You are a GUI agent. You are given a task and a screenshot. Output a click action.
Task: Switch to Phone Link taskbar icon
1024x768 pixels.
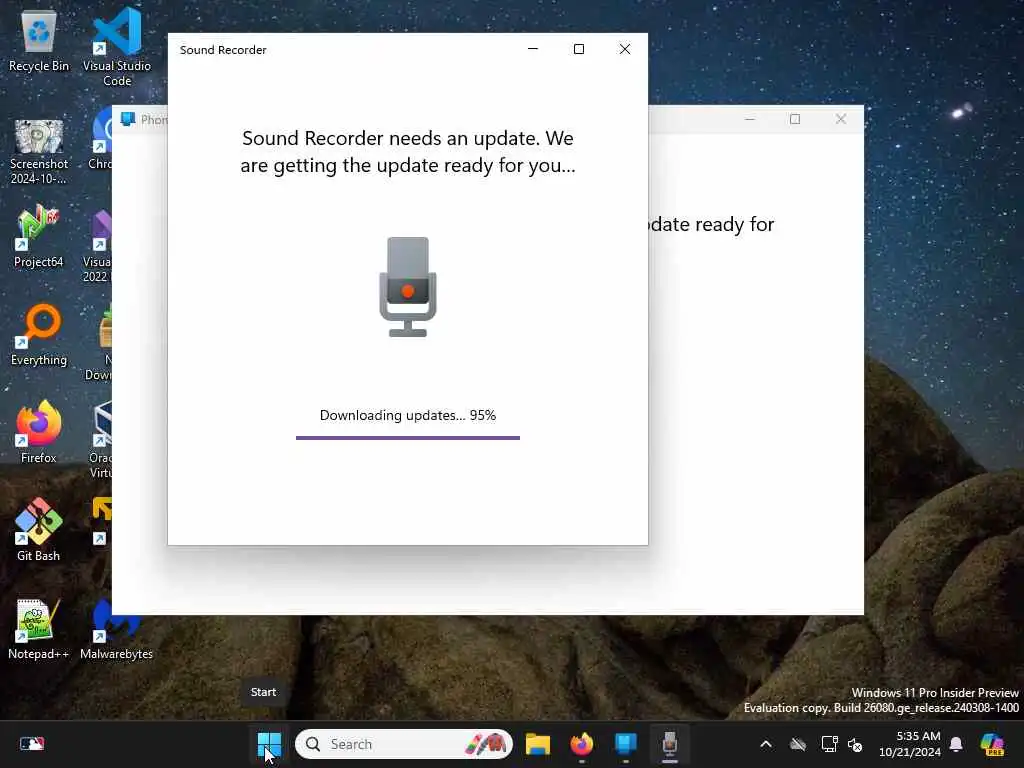(x=626, y=744)
